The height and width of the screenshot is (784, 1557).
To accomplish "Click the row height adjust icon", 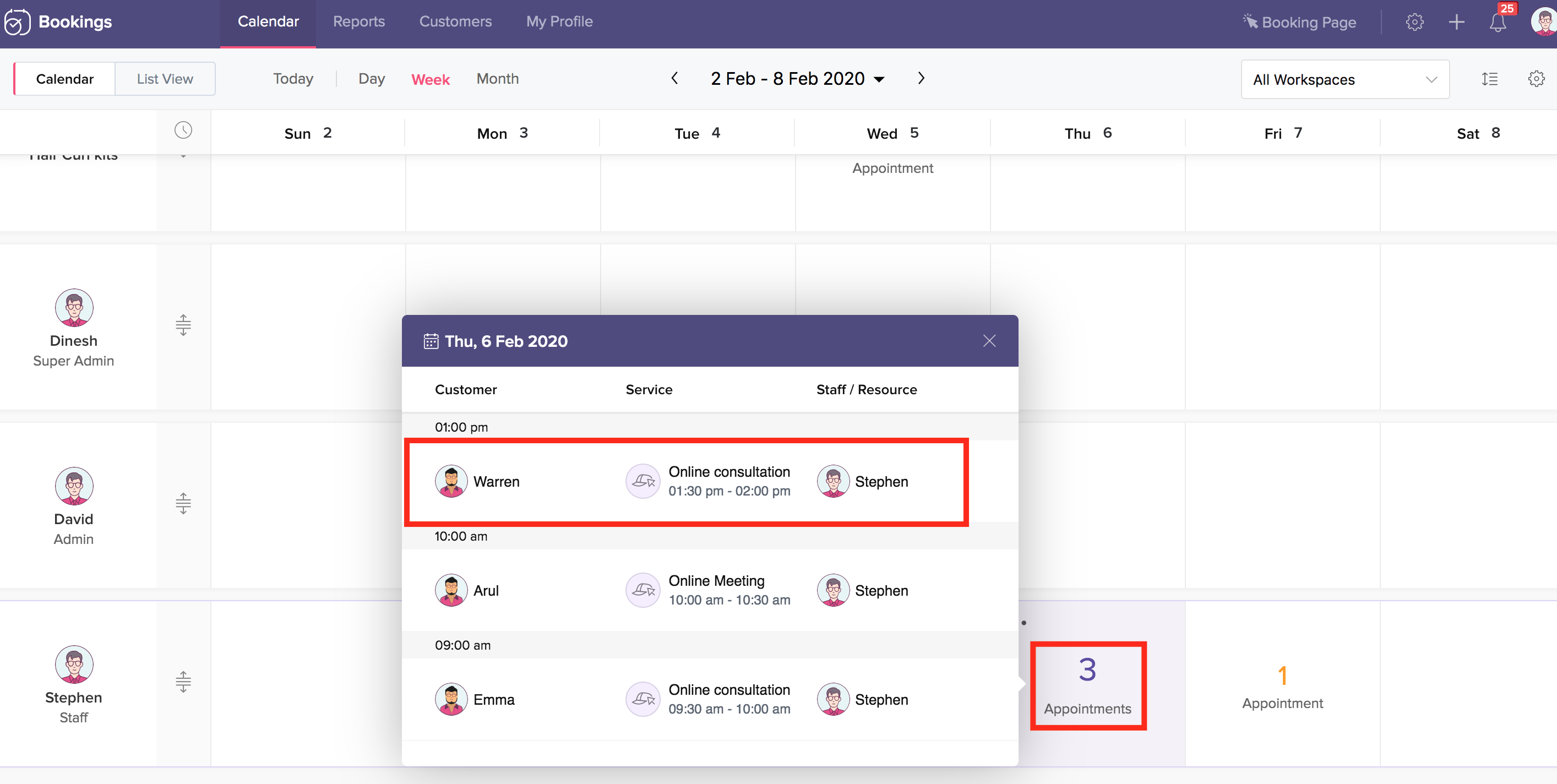I will tap(1489, 79).
